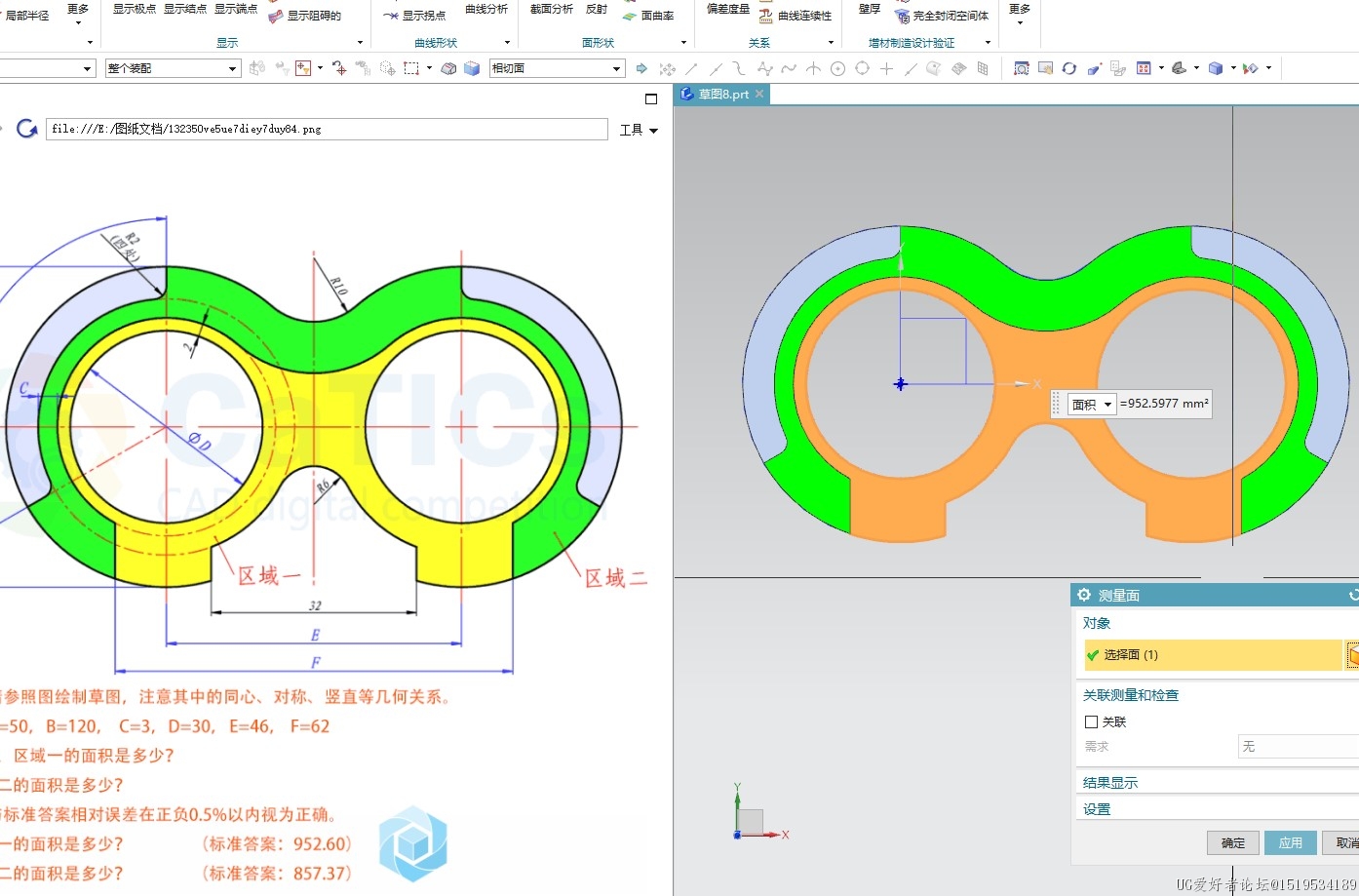
Task: Click the 确定 button
Action: (x=1233, y=843)
